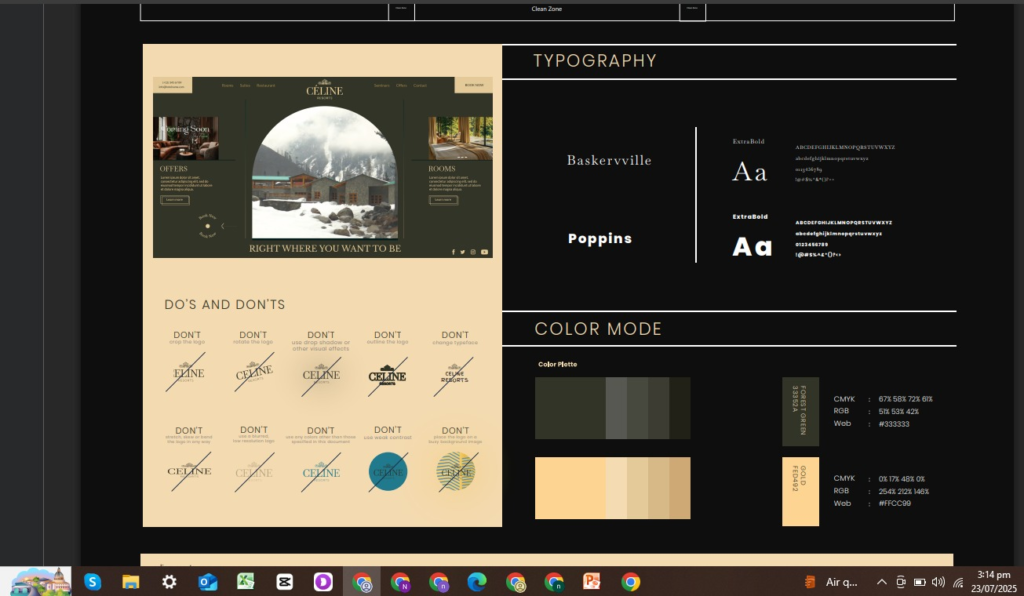The height and width of the screenshot is (596, 1024).
Task: Click Learn more under OFFERS
Action: [175, 200]
